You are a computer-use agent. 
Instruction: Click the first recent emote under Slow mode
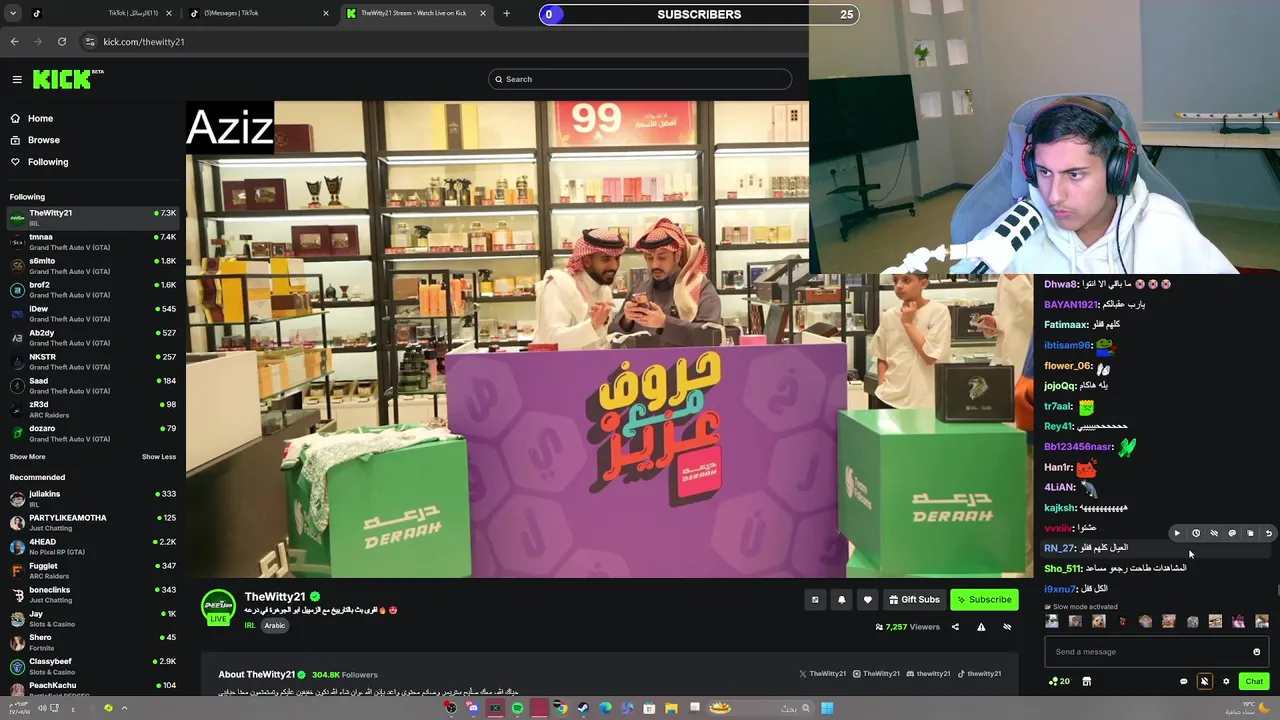coord(1052,621)
